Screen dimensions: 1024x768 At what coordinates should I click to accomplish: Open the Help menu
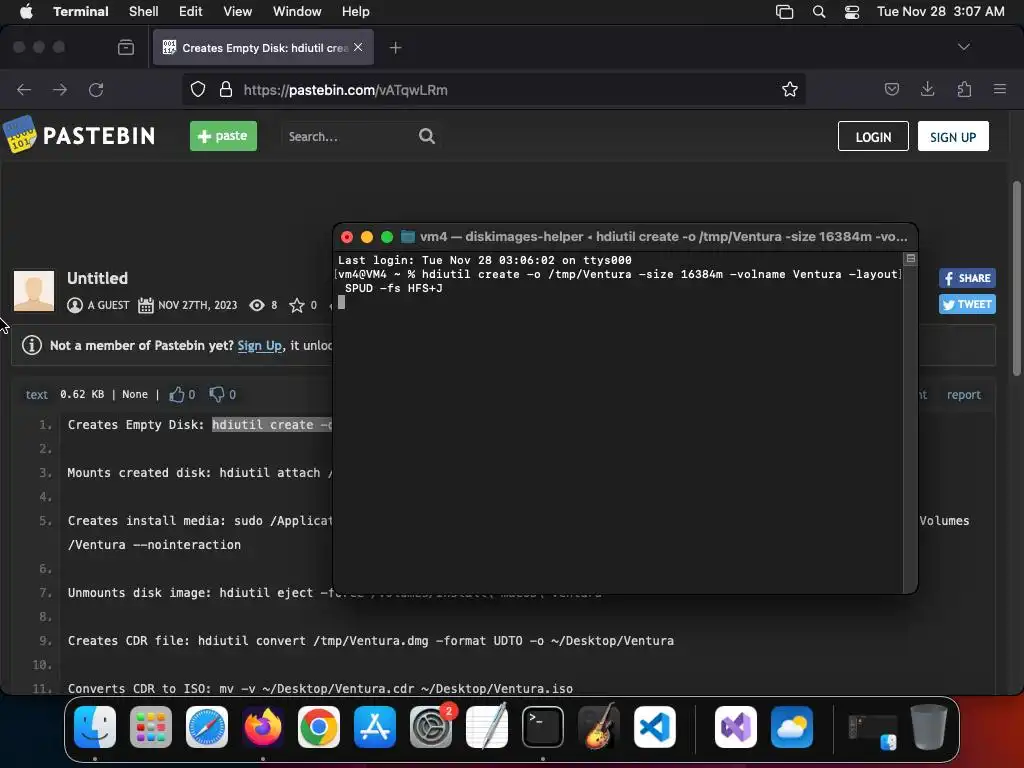pyautogui.click(x=356, y=12)
